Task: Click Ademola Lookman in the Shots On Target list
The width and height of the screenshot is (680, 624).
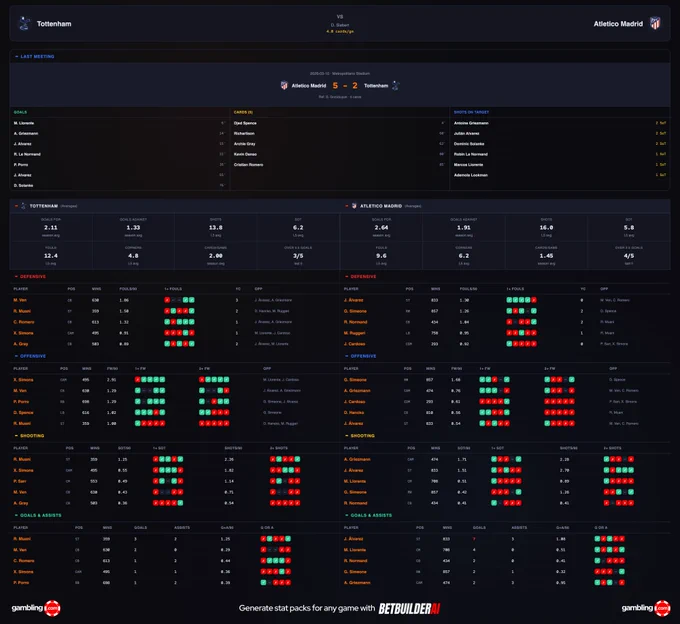Action: 471,175
